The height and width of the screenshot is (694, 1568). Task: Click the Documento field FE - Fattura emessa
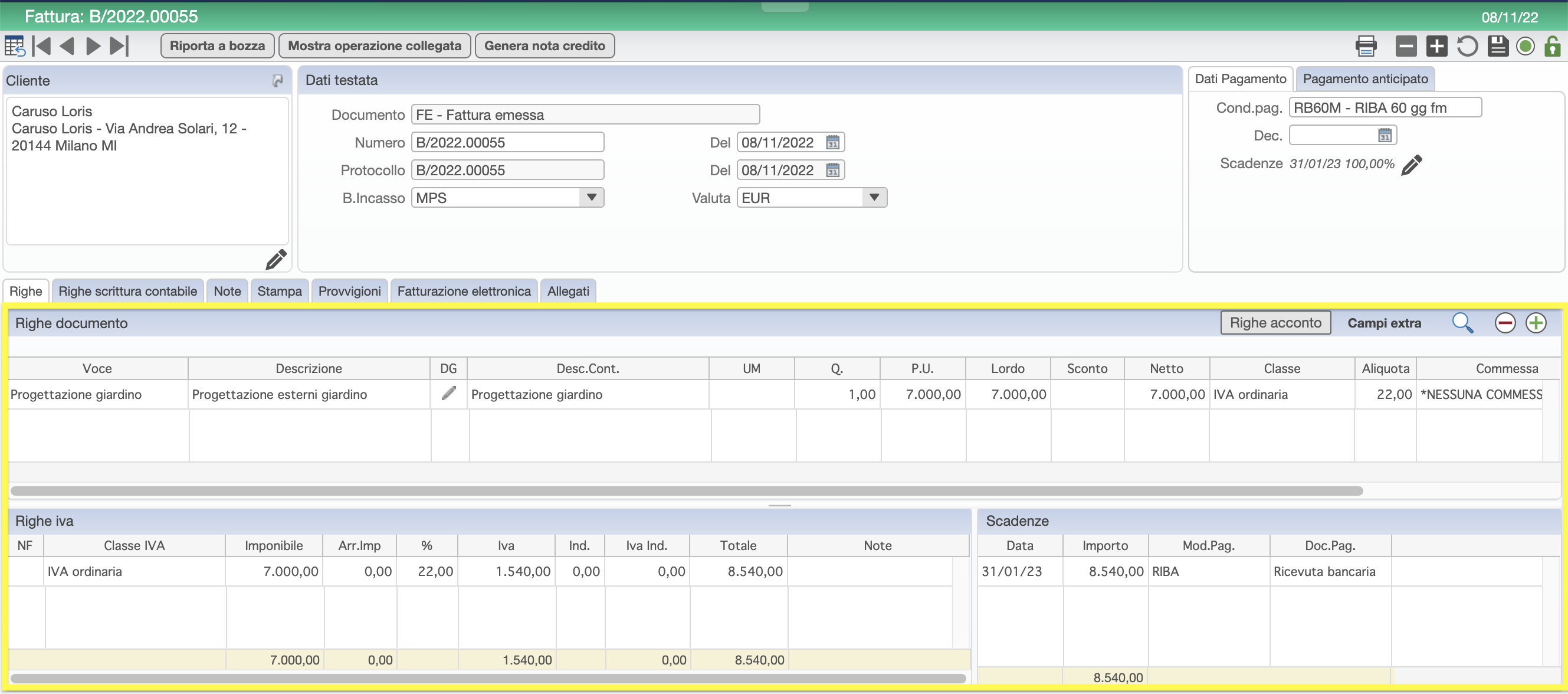[585, 114]
